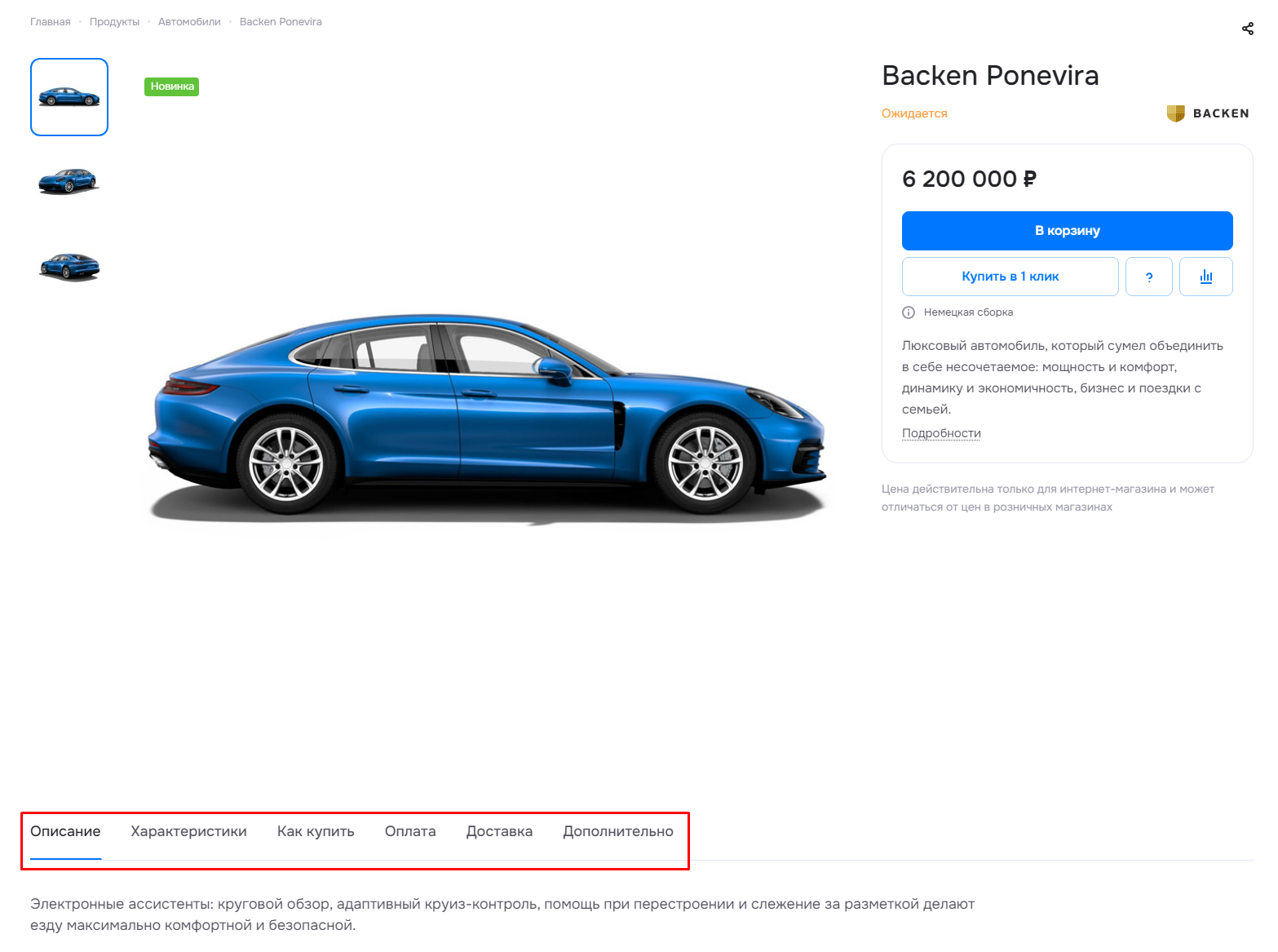Click the info icon near Немецкая сборка
This screenshot has height=952, width=1278.
pyautogui.click(x=909, y=312)
